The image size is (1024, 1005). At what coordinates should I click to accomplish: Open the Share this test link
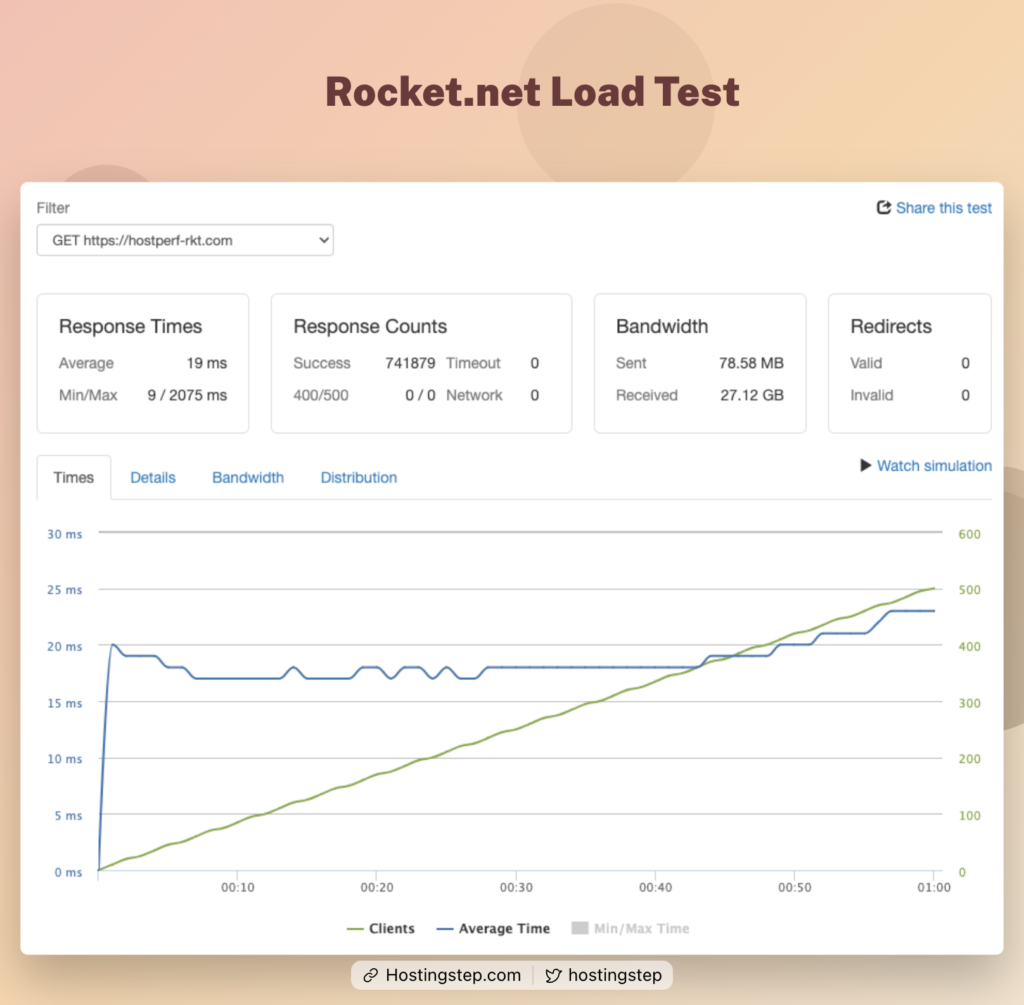[x=943, y=208]
